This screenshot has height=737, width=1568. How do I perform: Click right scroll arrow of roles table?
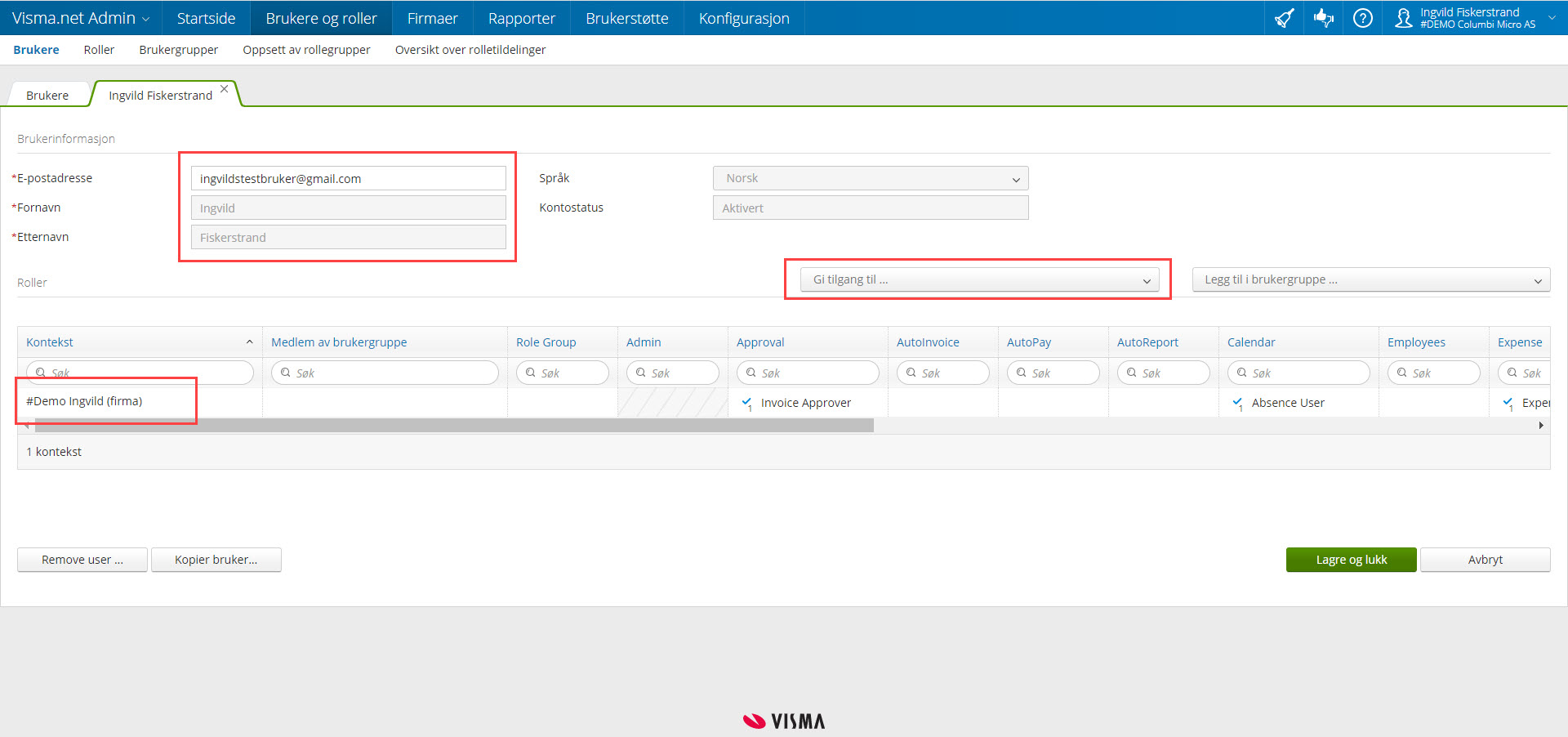[1541, 426]
